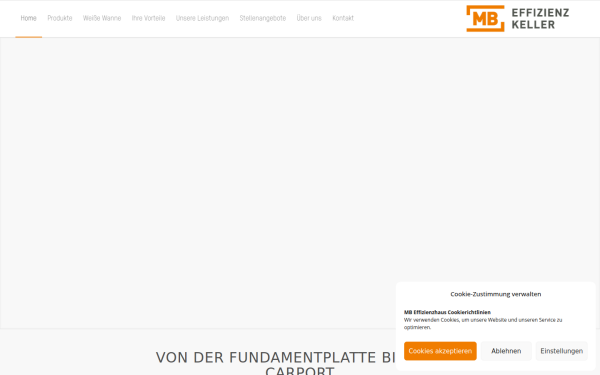This screenshot has height=375, width=600.
Task: Click MB Effizienzhaus Cookierichtlinien text
Action: [447, 312]
